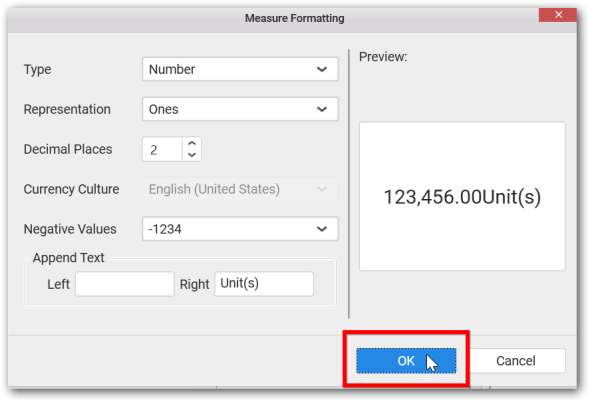Click the chevron arrow of the Type field
This screenshot has width=590, height=402.
pyautogui.click(x=322, y=69)
